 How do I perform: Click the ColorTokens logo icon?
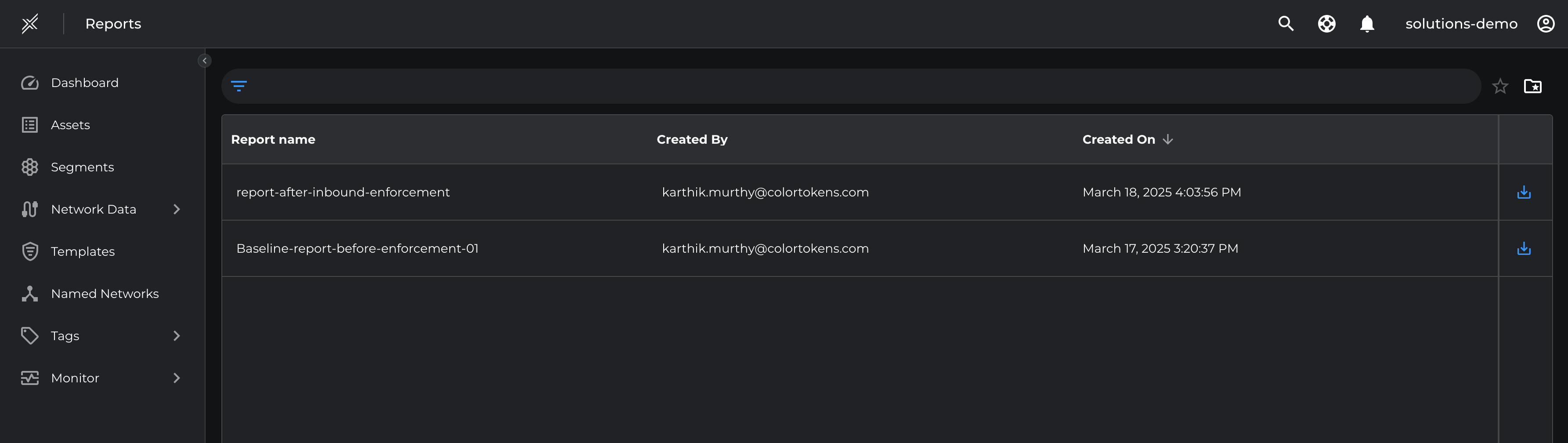click(30, 24)
